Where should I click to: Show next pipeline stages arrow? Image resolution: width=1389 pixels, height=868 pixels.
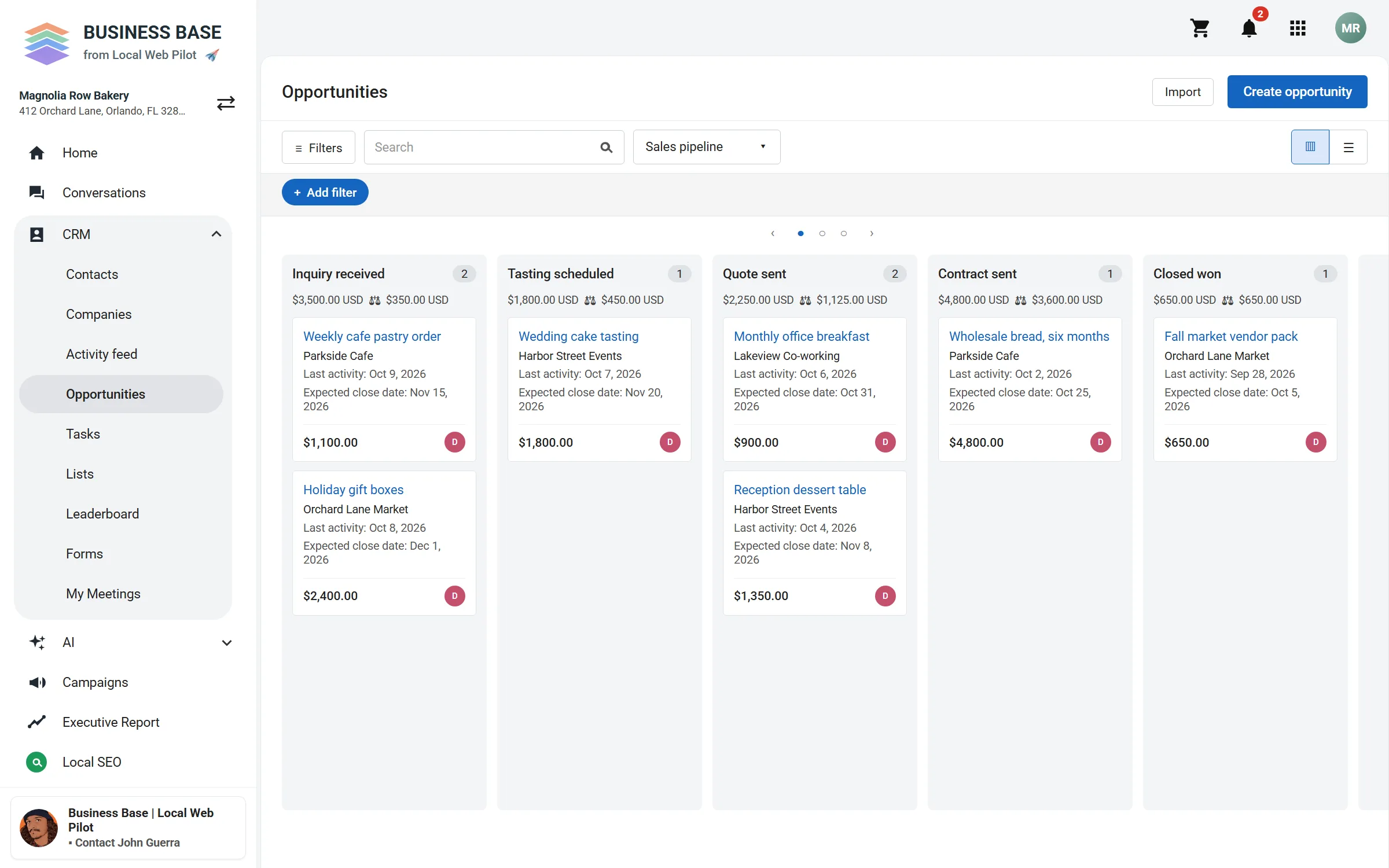click(872, 234)
